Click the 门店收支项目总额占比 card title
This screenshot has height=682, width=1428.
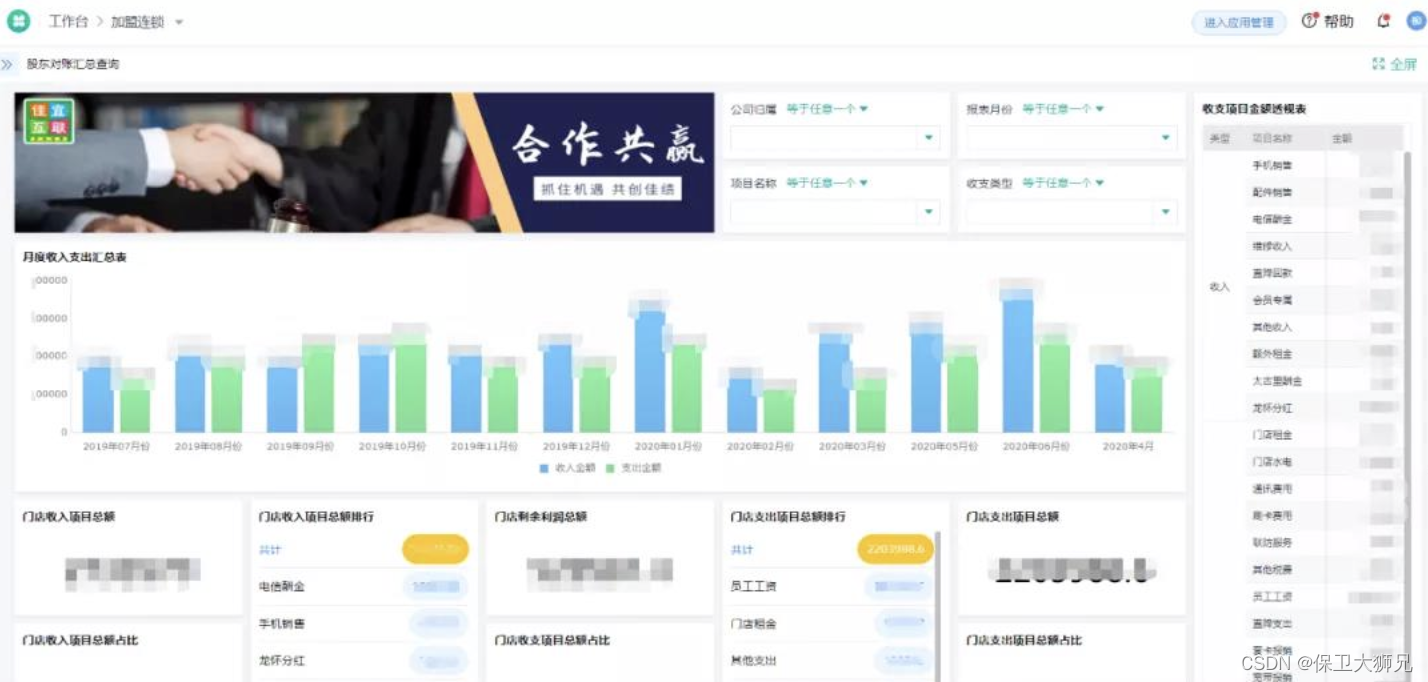[552, 640]
